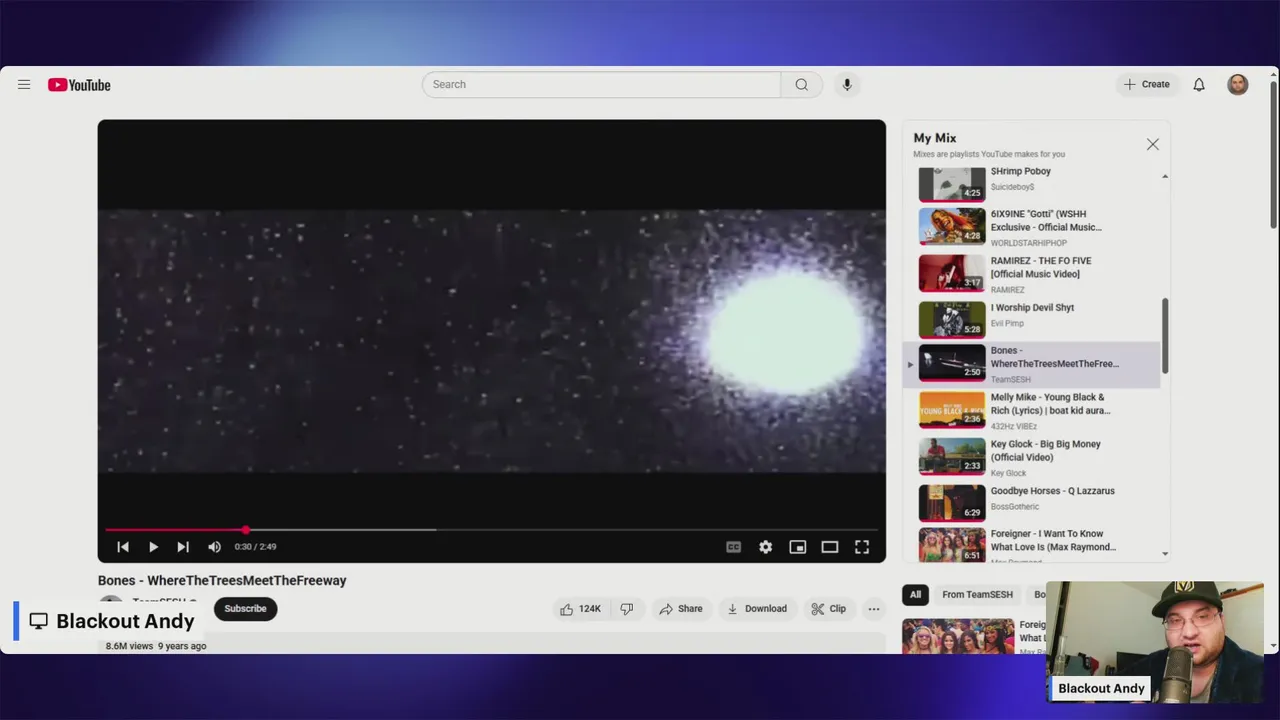Close the My Mix playlist panel
This screenshot has height=720, width=1280.
tap(1153, 145)
